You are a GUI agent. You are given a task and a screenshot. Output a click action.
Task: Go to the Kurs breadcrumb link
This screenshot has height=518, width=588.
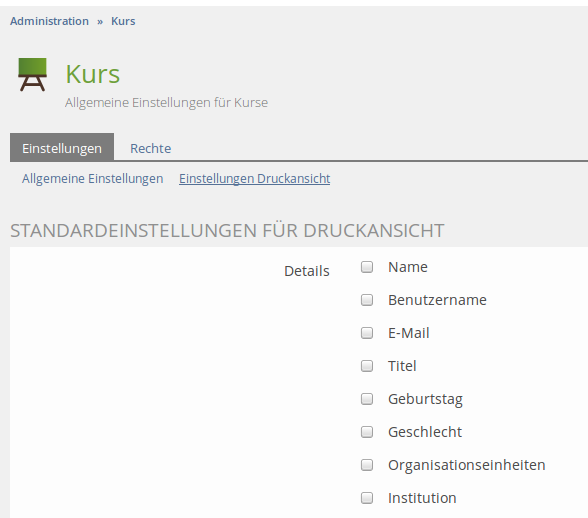coord(123,21)
